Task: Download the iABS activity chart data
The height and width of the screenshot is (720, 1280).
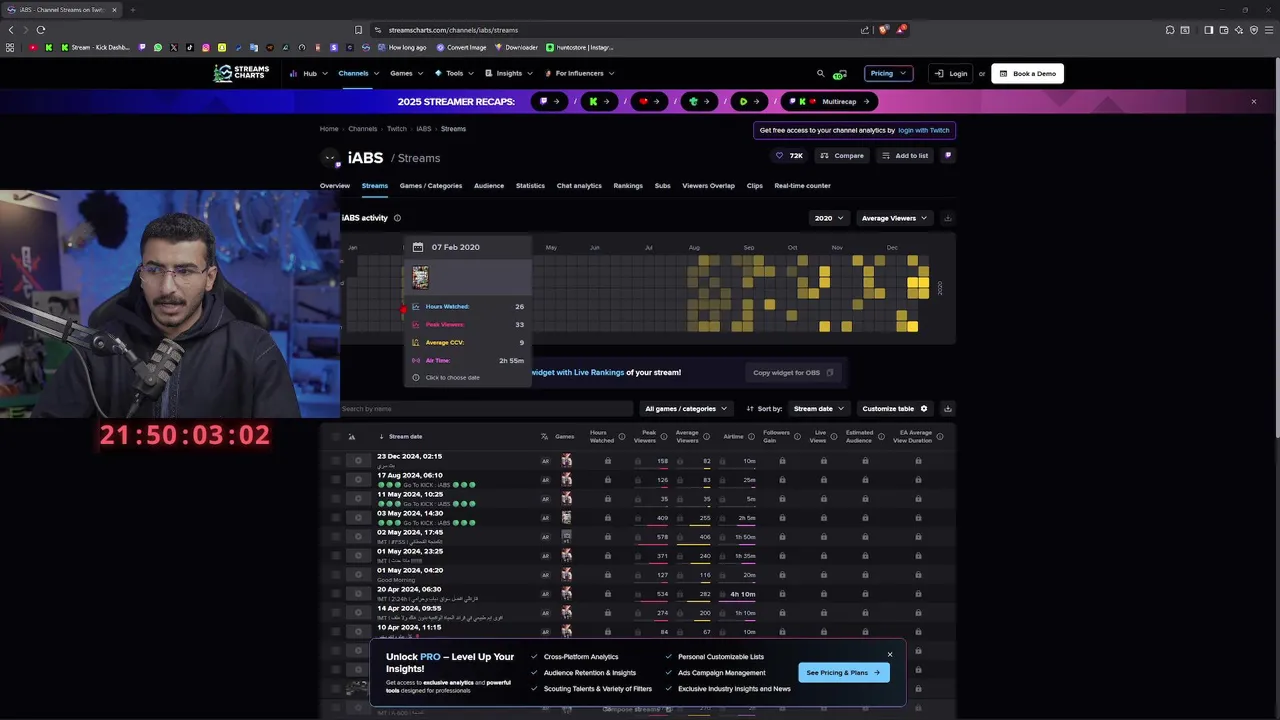Action: point(948,218)
